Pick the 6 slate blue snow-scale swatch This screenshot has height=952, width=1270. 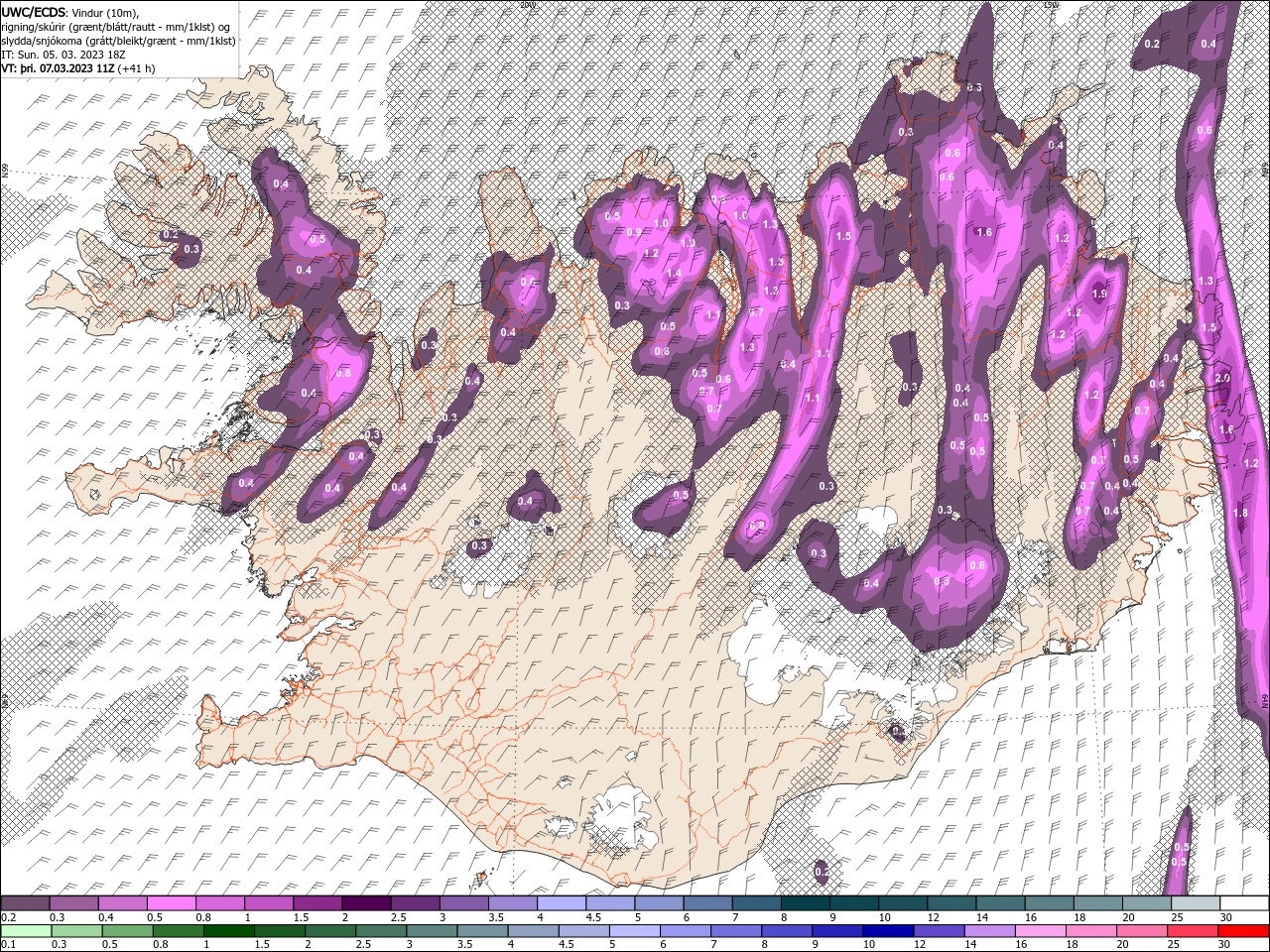click(705, 902)
